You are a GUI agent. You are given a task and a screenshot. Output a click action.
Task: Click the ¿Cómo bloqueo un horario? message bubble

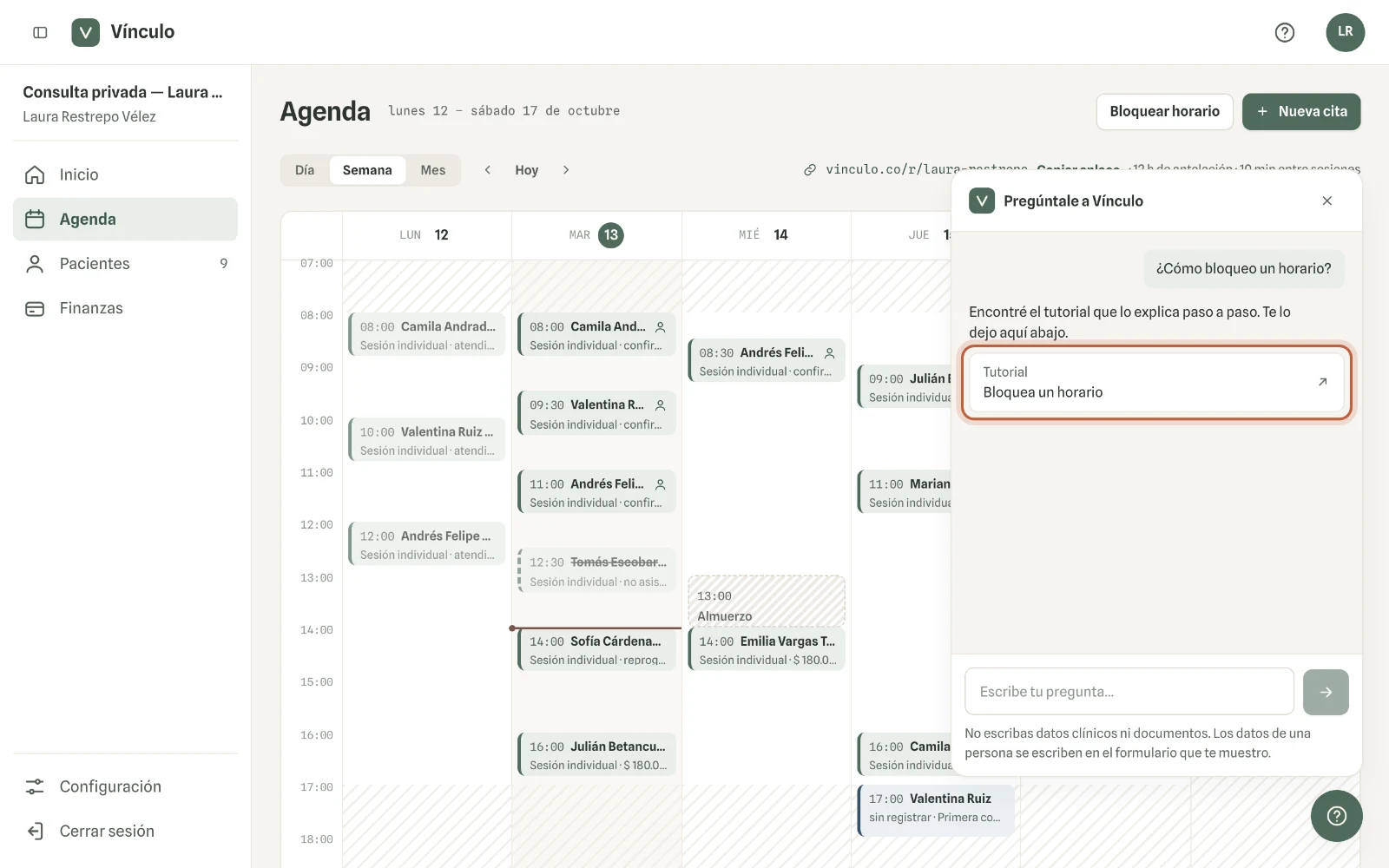1243,269
